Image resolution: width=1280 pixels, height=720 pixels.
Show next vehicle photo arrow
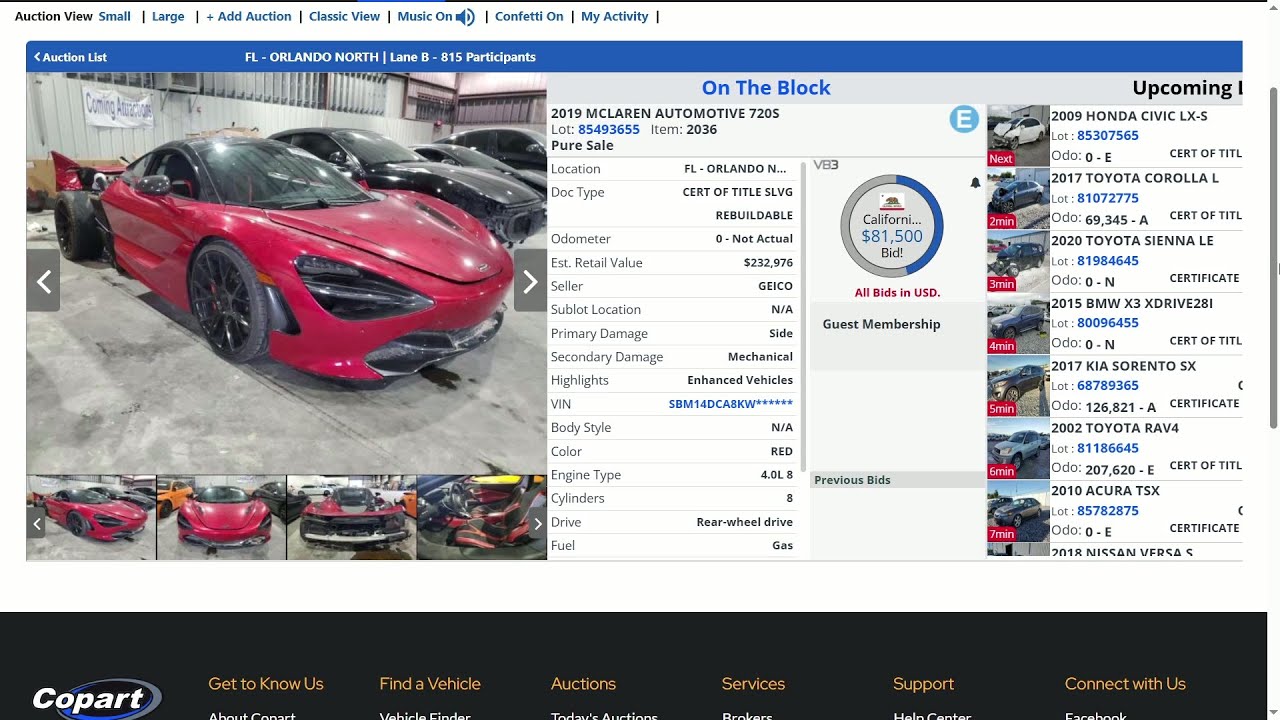pyautogui.click(x=530, y=282)
